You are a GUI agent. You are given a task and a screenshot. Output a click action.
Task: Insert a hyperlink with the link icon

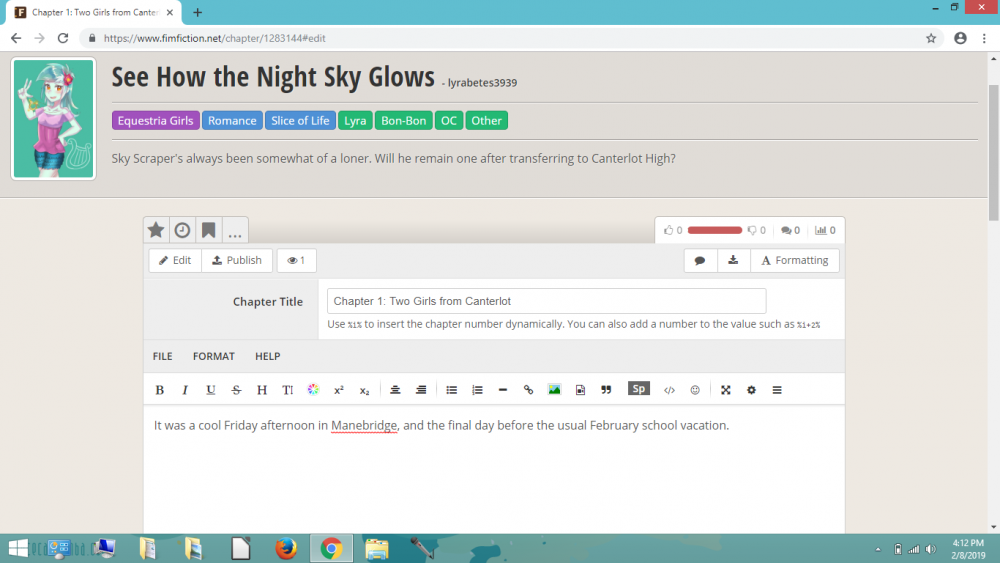click(x=529, y=390)
